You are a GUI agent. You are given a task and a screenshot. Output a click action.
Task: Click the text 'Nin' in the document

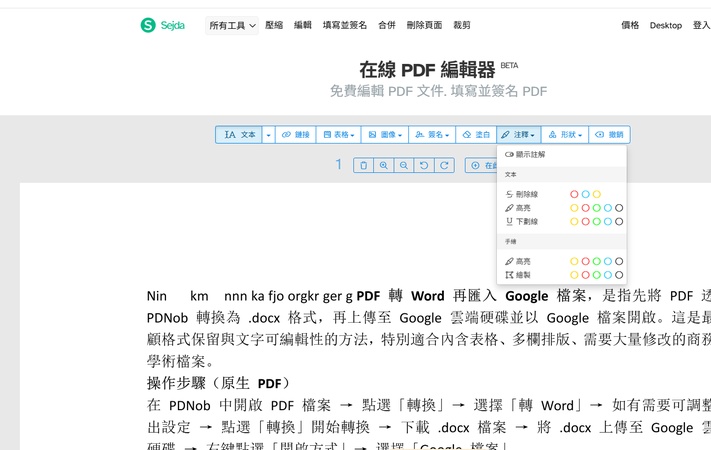[x=157, y=296]
